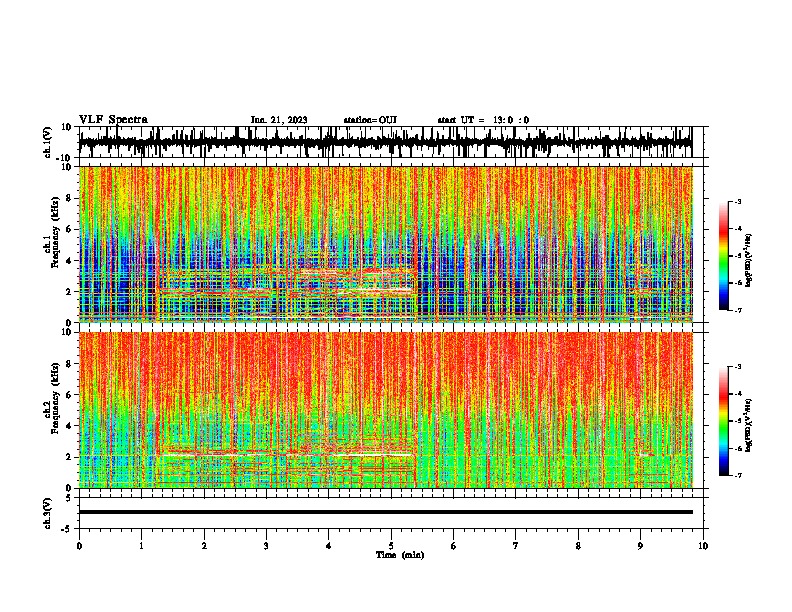Click the 'ch.3(V)' axis label
The width and height of the screenshot is (792, 612).
click(48, 513)
